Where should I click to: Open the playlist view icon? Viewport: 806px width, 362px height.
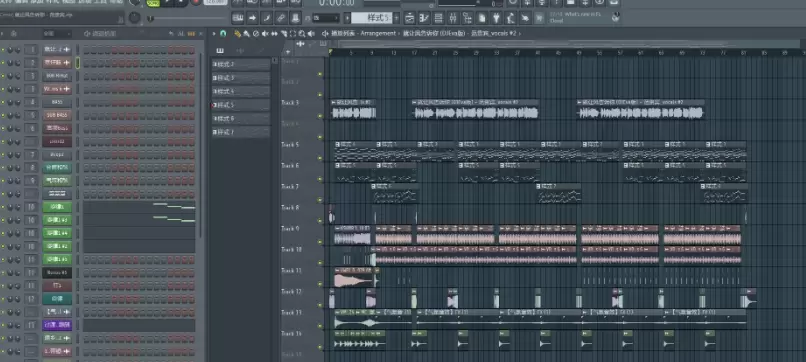click(x=410, y=18)
